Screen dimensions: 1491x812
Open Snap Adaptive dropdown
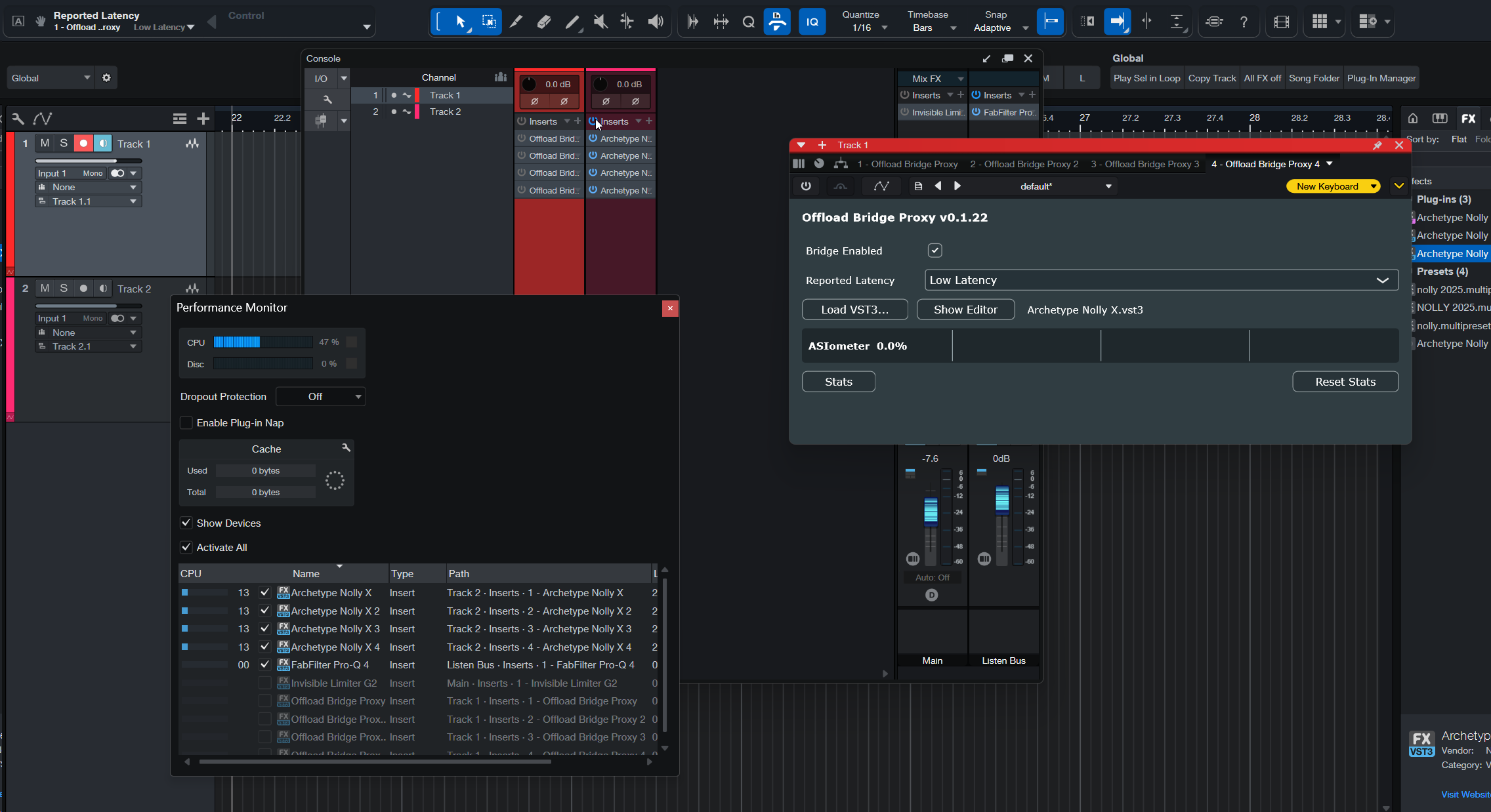(x=999, y=28)
